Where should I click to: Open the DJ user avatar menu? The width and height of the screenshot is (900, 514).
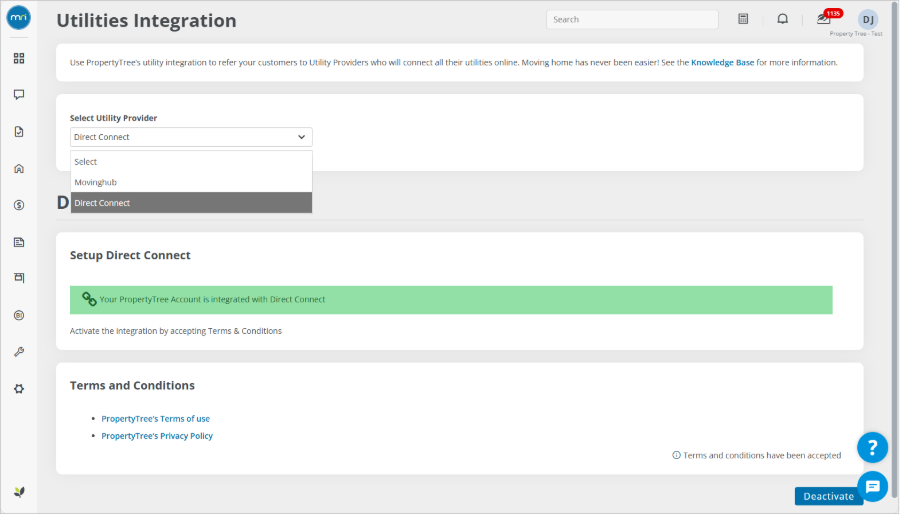[x=868, y=20]
